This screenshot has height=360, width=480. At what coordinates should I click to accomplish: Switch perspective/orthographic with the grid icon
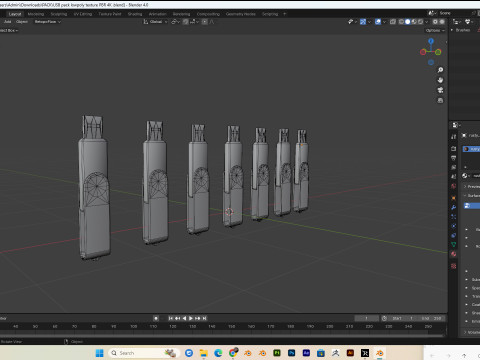[x=440, y=100]
